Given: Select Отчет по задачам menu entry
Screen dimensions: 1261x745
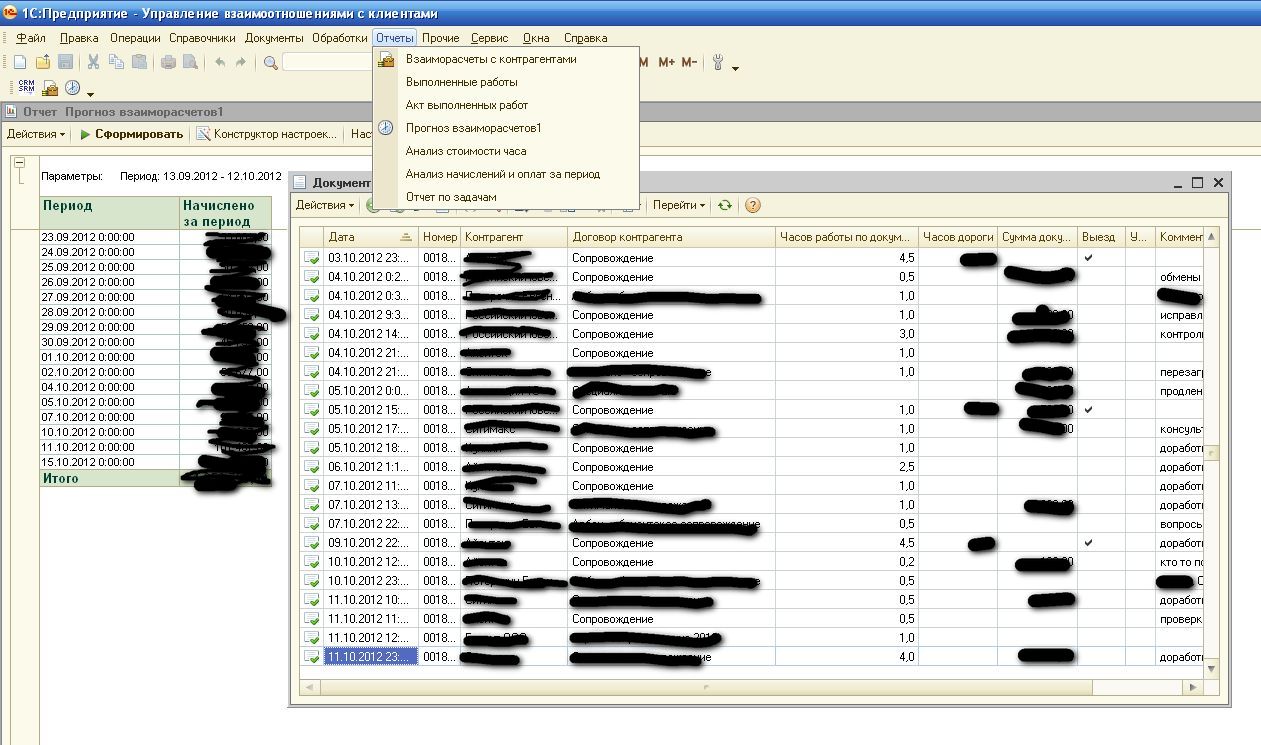Looking at the screenshot, I should tap(505, 197).
